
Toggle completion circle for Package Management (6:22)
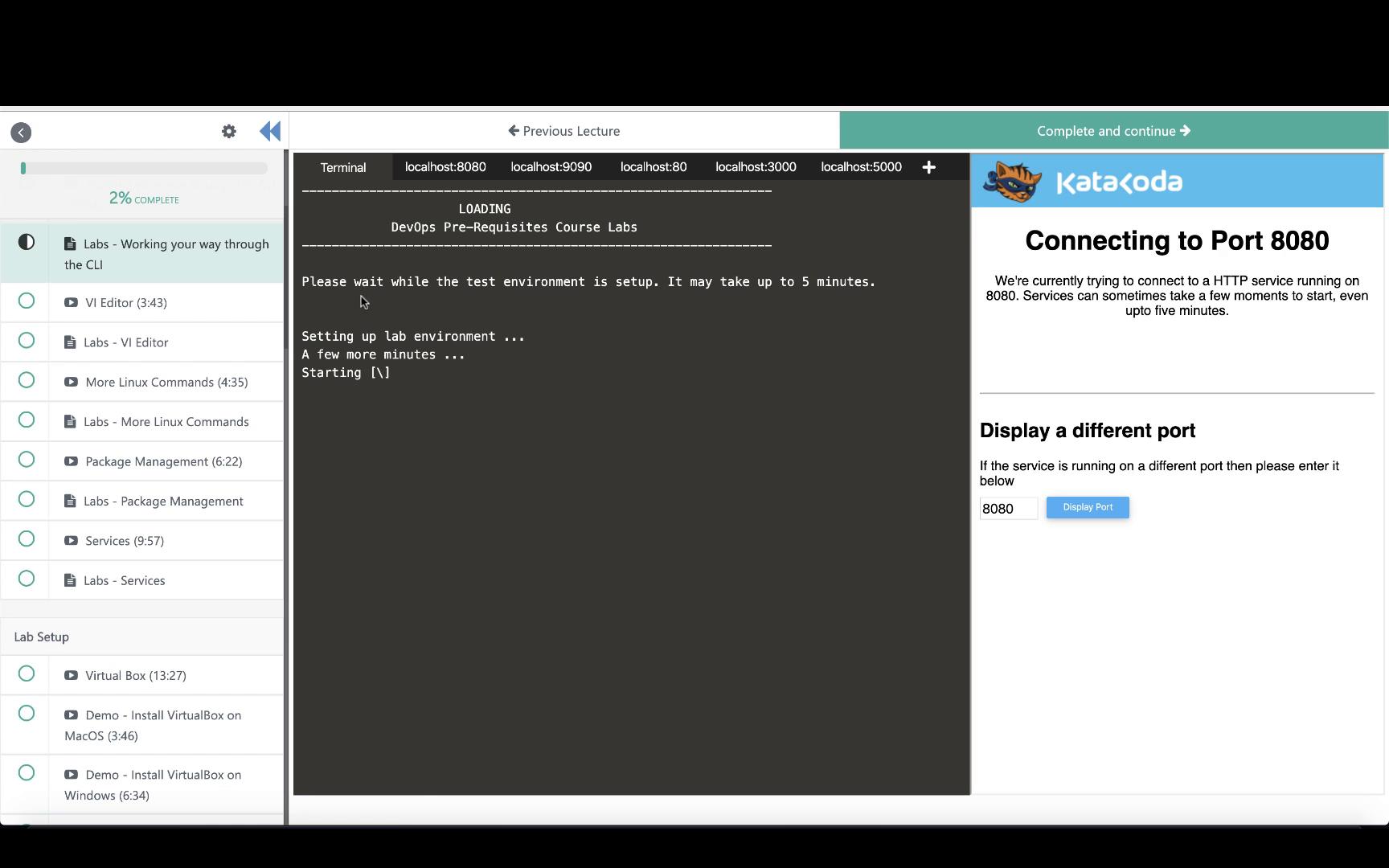pyautogui.click(x=27, y=460)
